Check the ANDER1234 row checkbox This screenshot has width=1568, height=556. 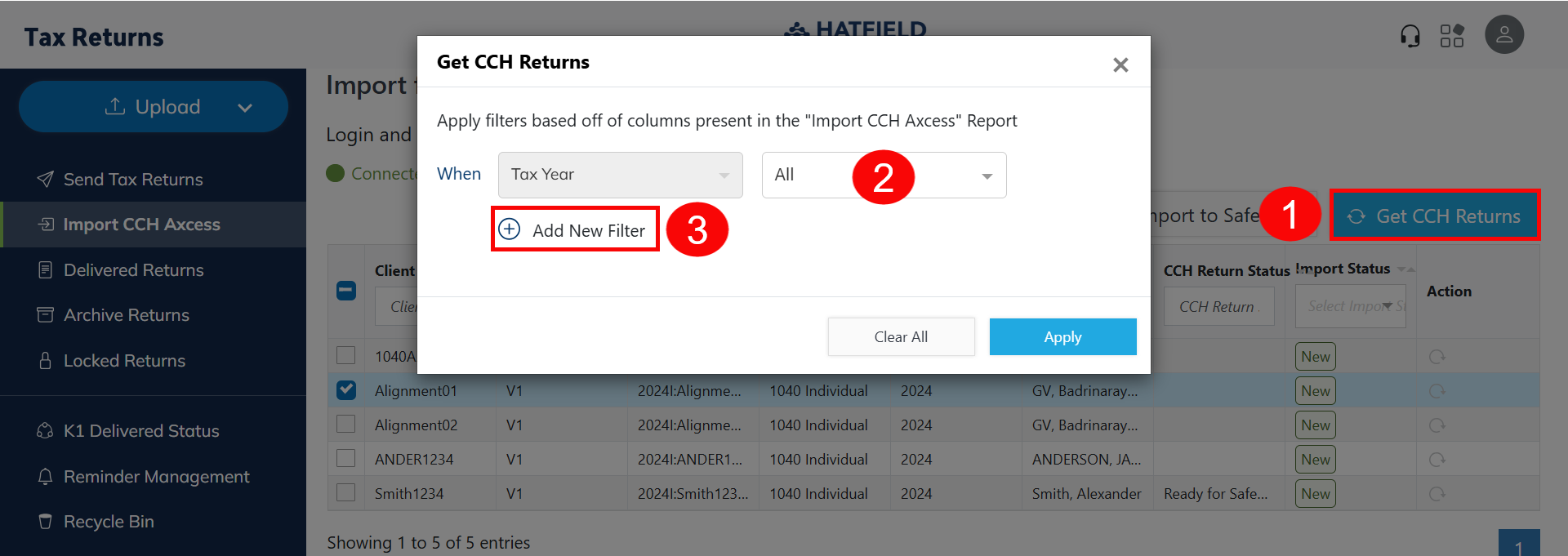click(x=346, y=459)
